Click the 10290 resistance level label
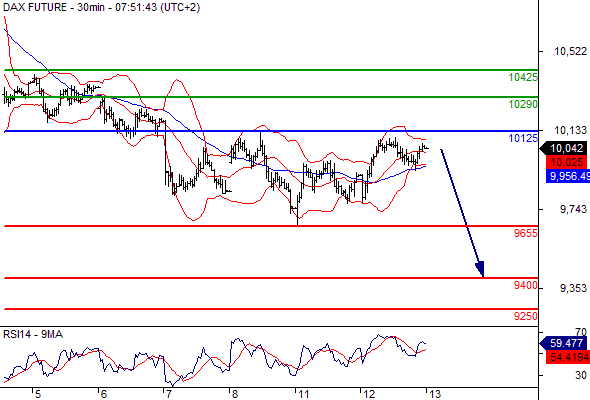Viewport: 590px width, 400px height. [x=523, y=104]
